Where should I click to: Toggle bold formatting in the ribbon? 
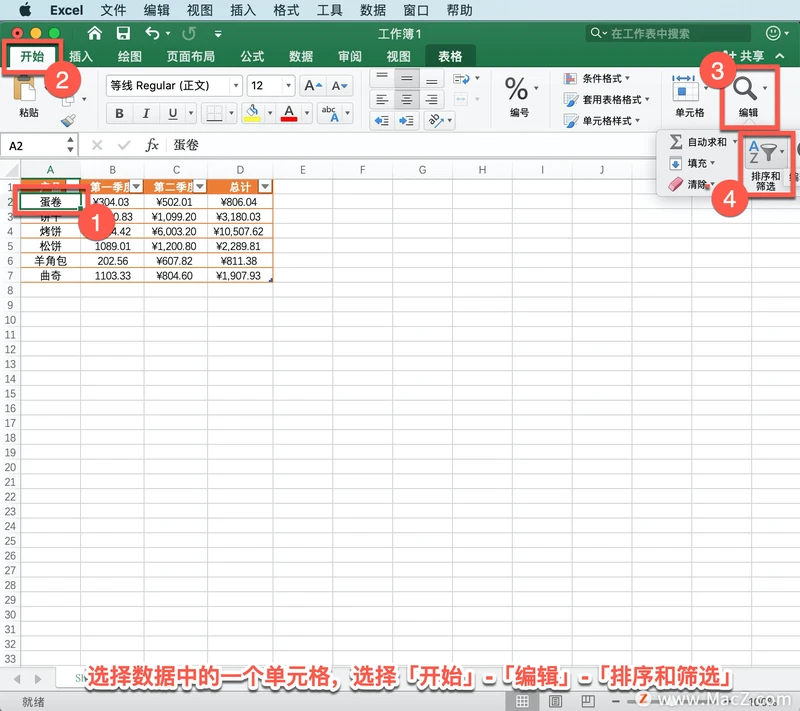point(121,113)
